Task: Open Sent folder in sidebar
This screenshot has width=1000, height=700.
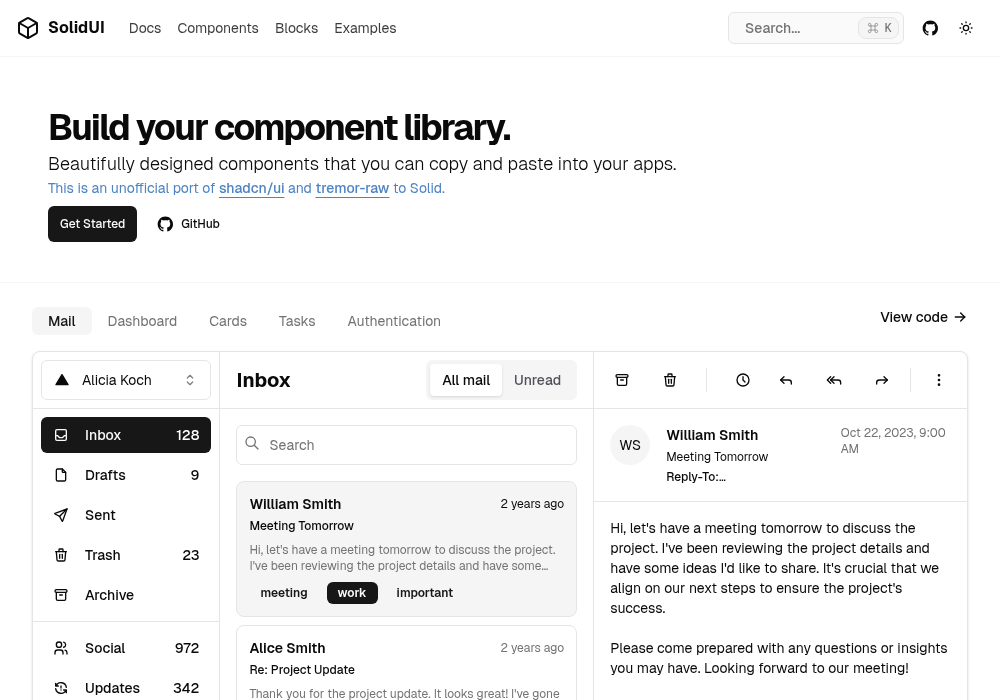Action: 126,514
